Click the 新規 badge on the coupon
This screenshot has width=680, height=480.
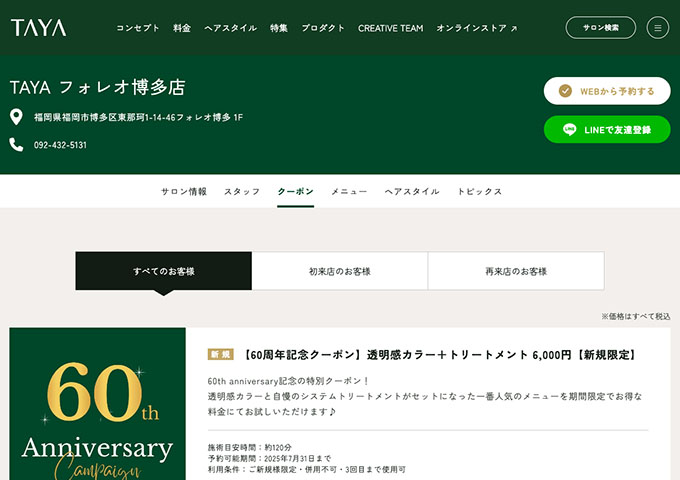pyautogui.click(x=220, y=354)
